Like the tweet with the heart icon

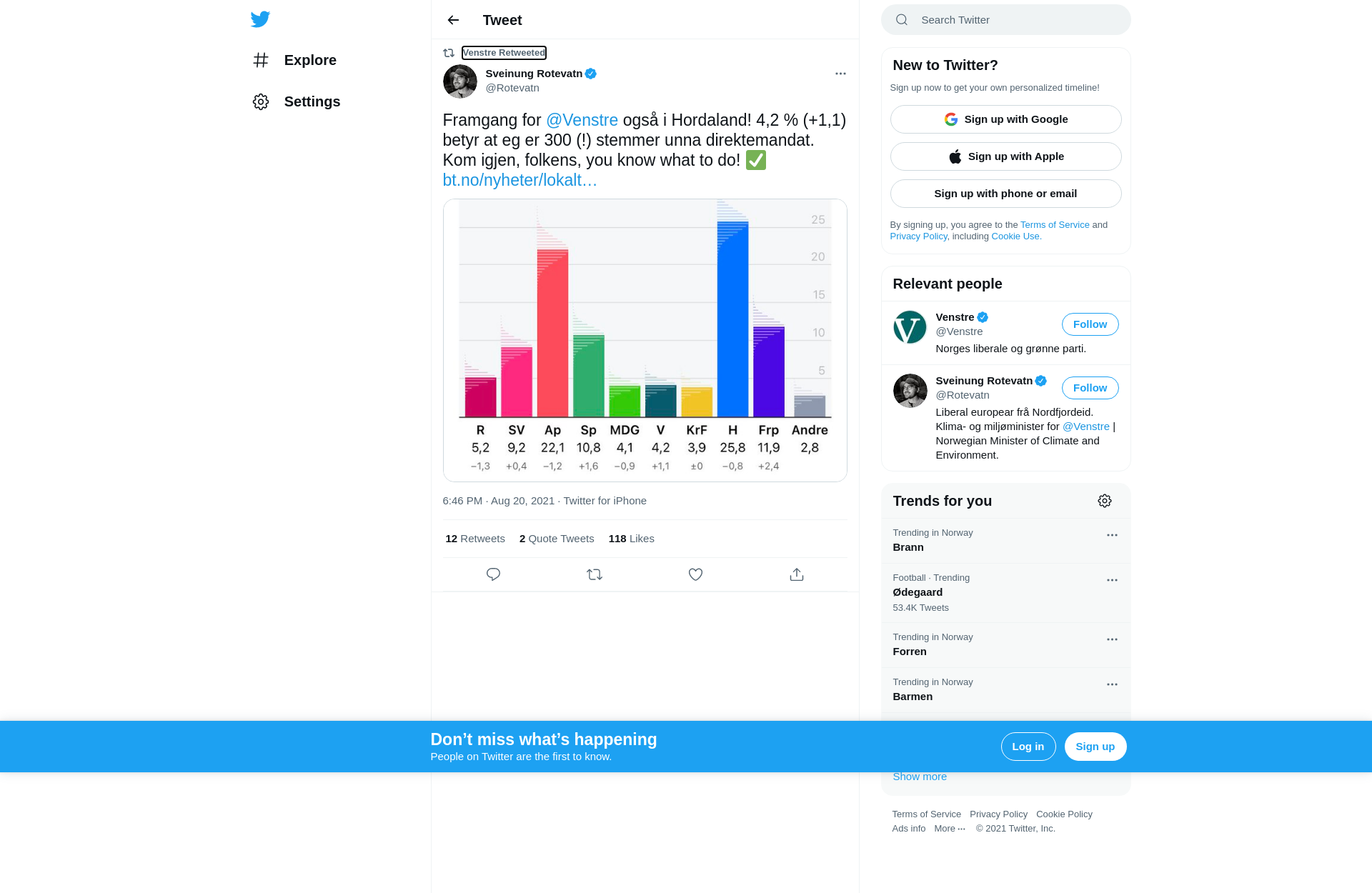[695, 574]
